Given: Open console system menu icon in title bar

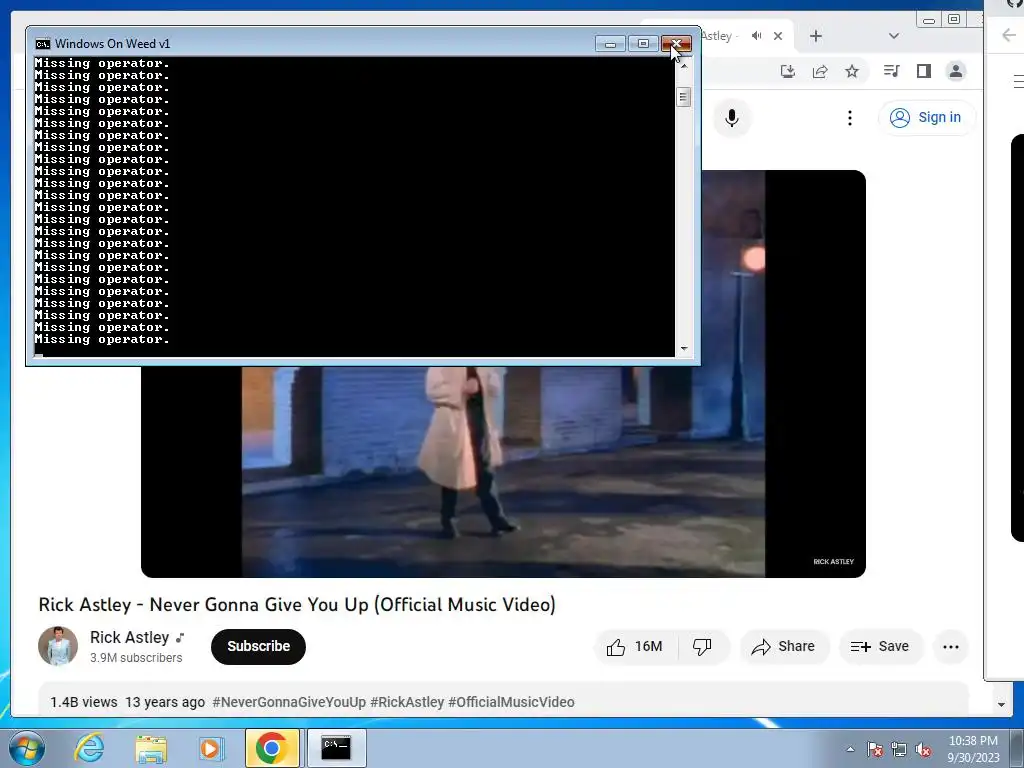Looking at the screenshot, I should click(43, 44).
